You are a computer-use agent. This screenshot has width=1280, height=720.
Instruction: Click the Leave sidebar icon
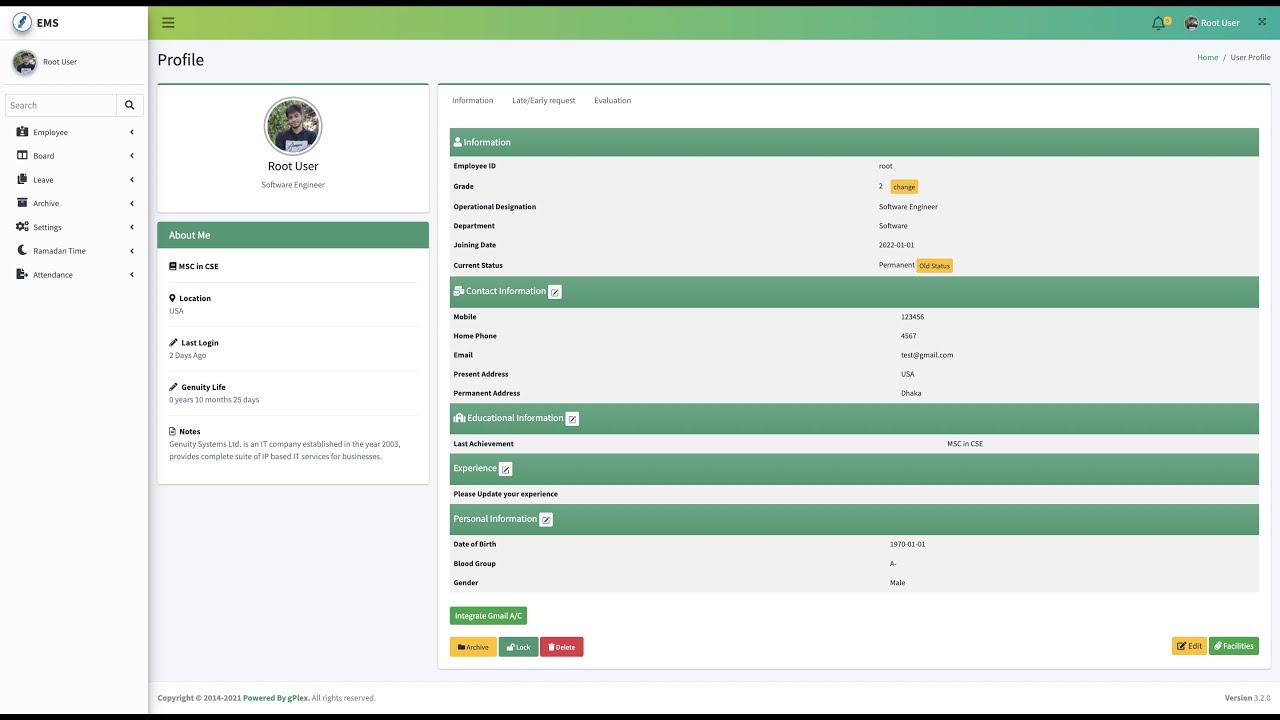tap(22, 179)
